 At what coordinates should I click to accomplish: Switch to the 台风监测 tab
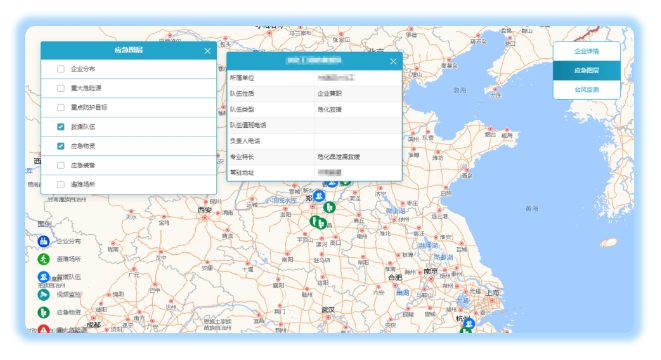point(586,89)
